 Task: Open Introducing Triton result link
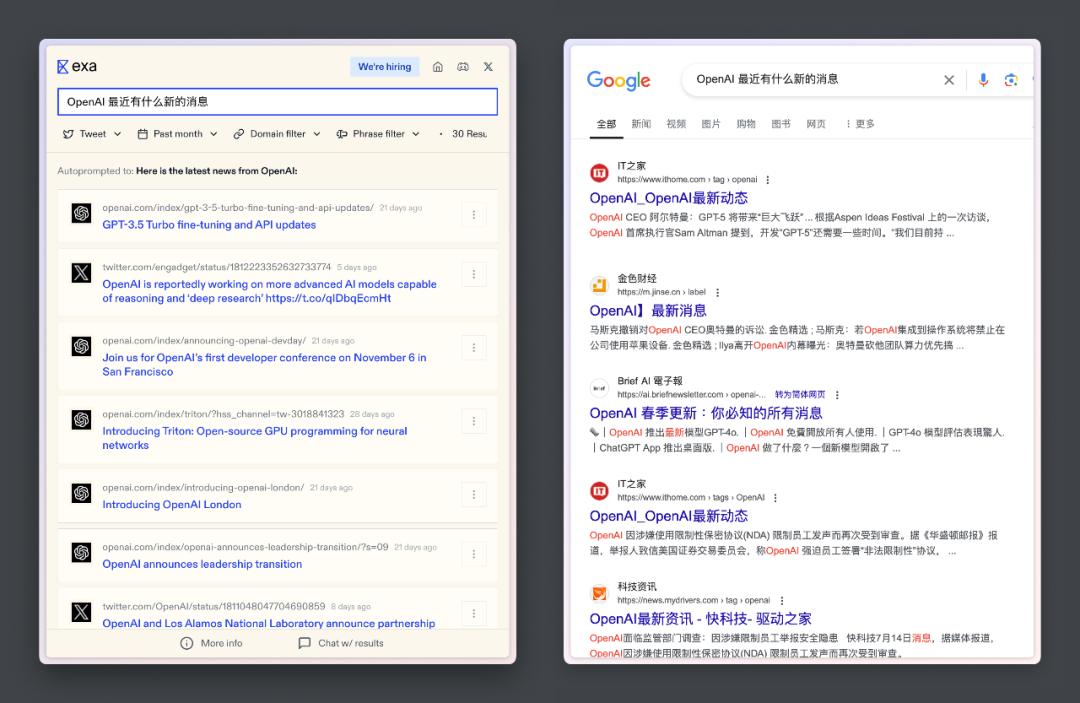(x=255, y=438)
